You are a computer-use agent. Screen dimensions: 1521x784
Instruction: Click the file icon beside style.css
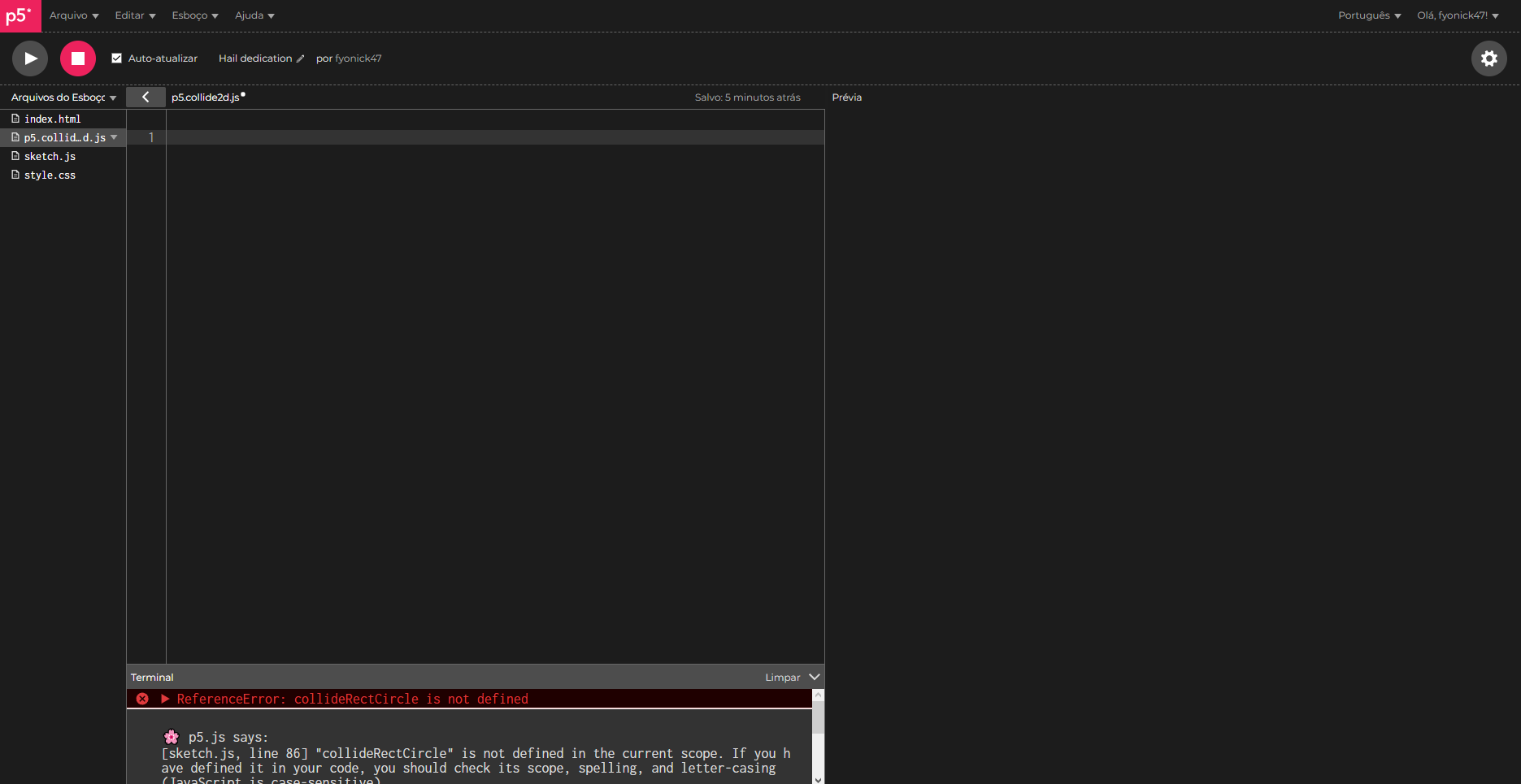tap(15, 175)
